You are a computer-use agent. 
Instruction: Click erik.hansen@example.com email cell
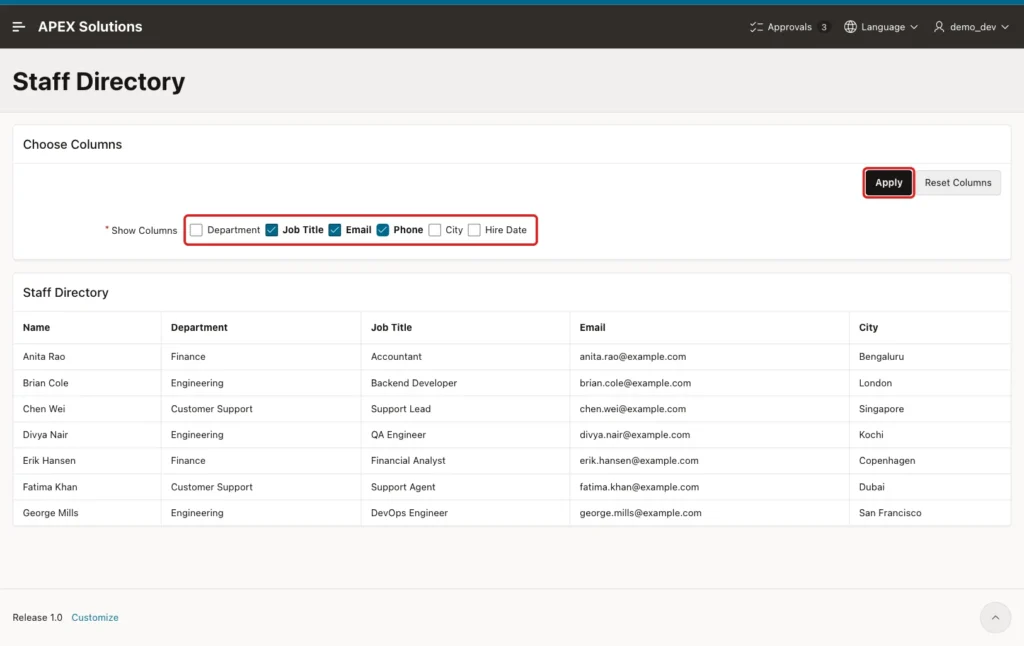(709, 460)
